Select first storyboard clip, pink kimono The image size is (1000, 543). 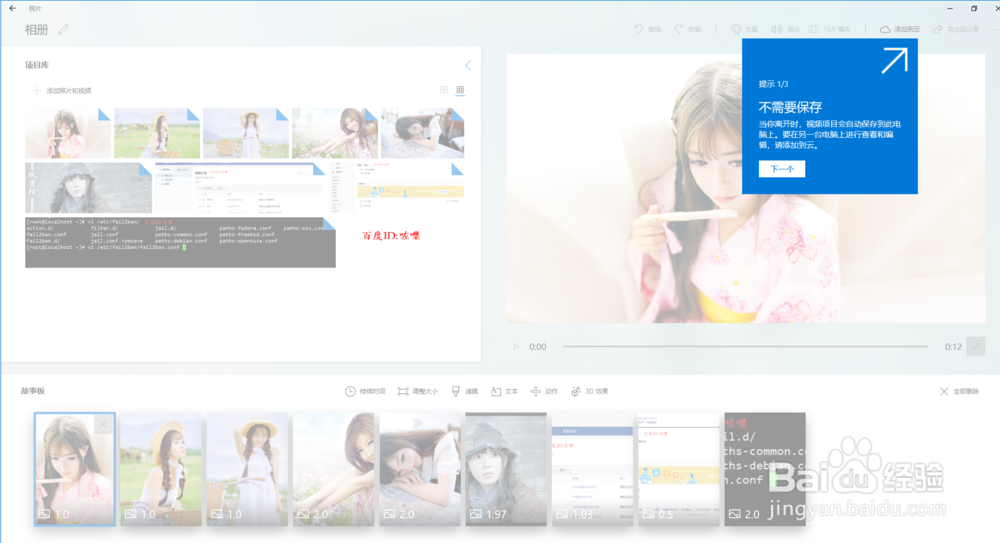(x=75, y=469)
